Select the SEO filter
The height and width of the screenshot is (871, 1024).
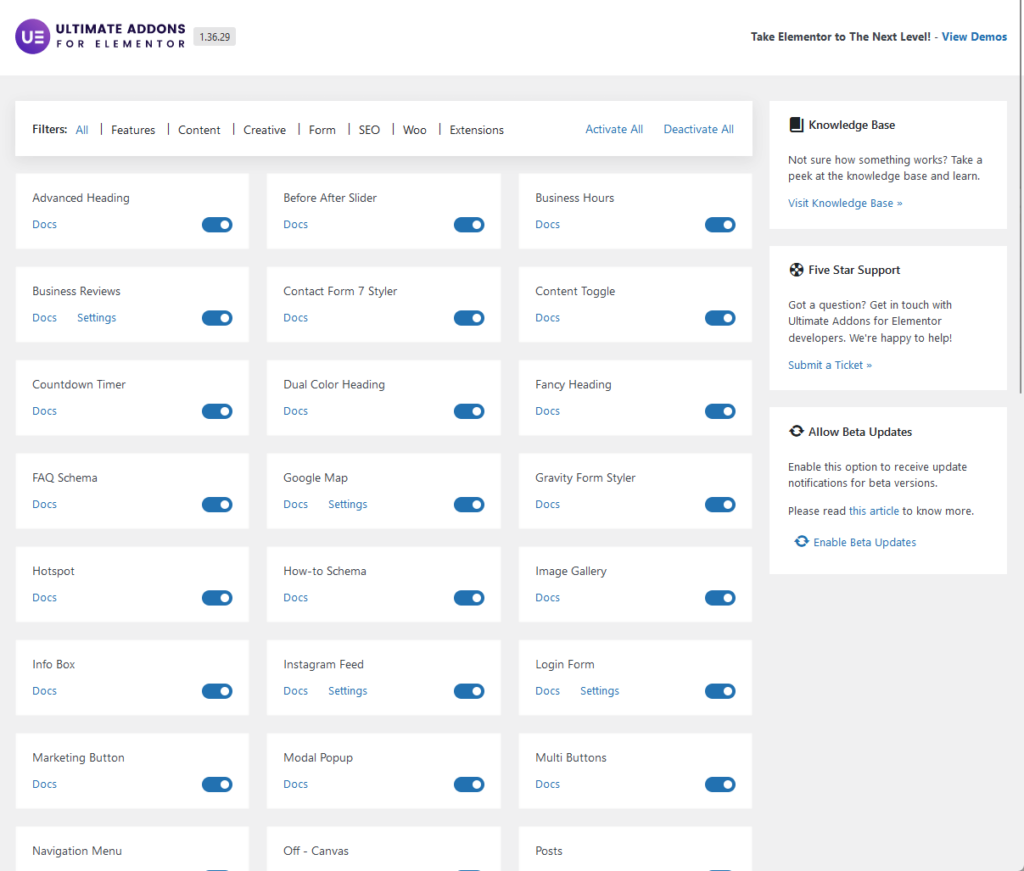pos(369,130)
